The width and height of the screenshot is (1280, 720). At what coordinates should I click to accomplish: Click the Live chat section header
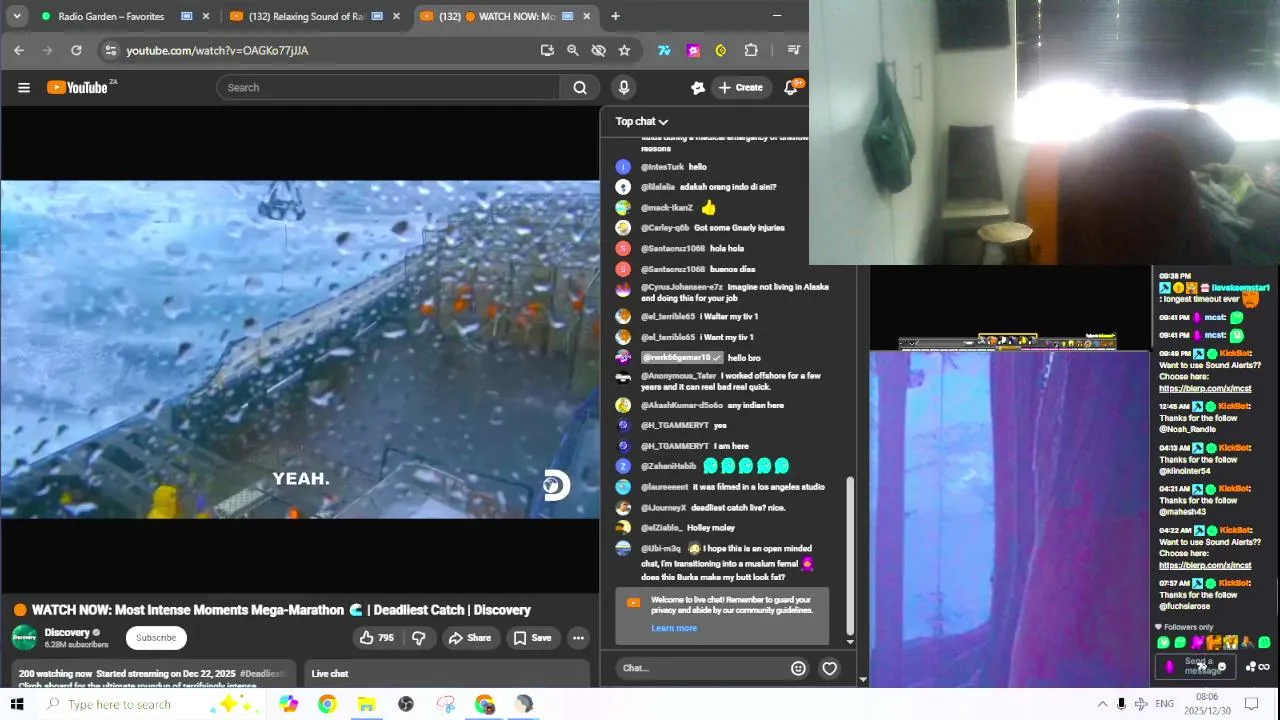click(x=330, y=674)
